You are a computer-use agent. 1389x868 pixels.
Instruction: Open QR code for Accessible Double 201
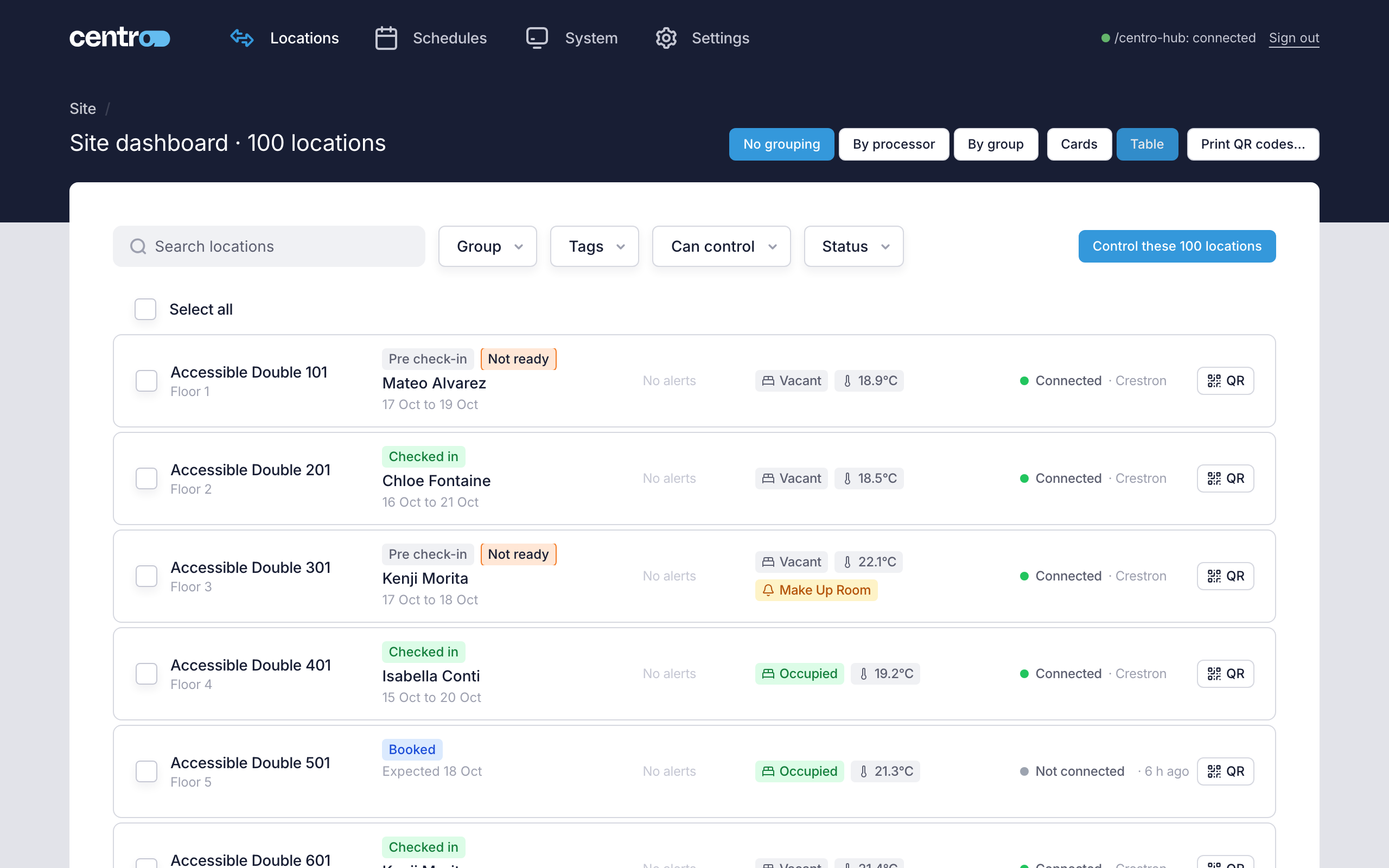(x=1225, y=478)
